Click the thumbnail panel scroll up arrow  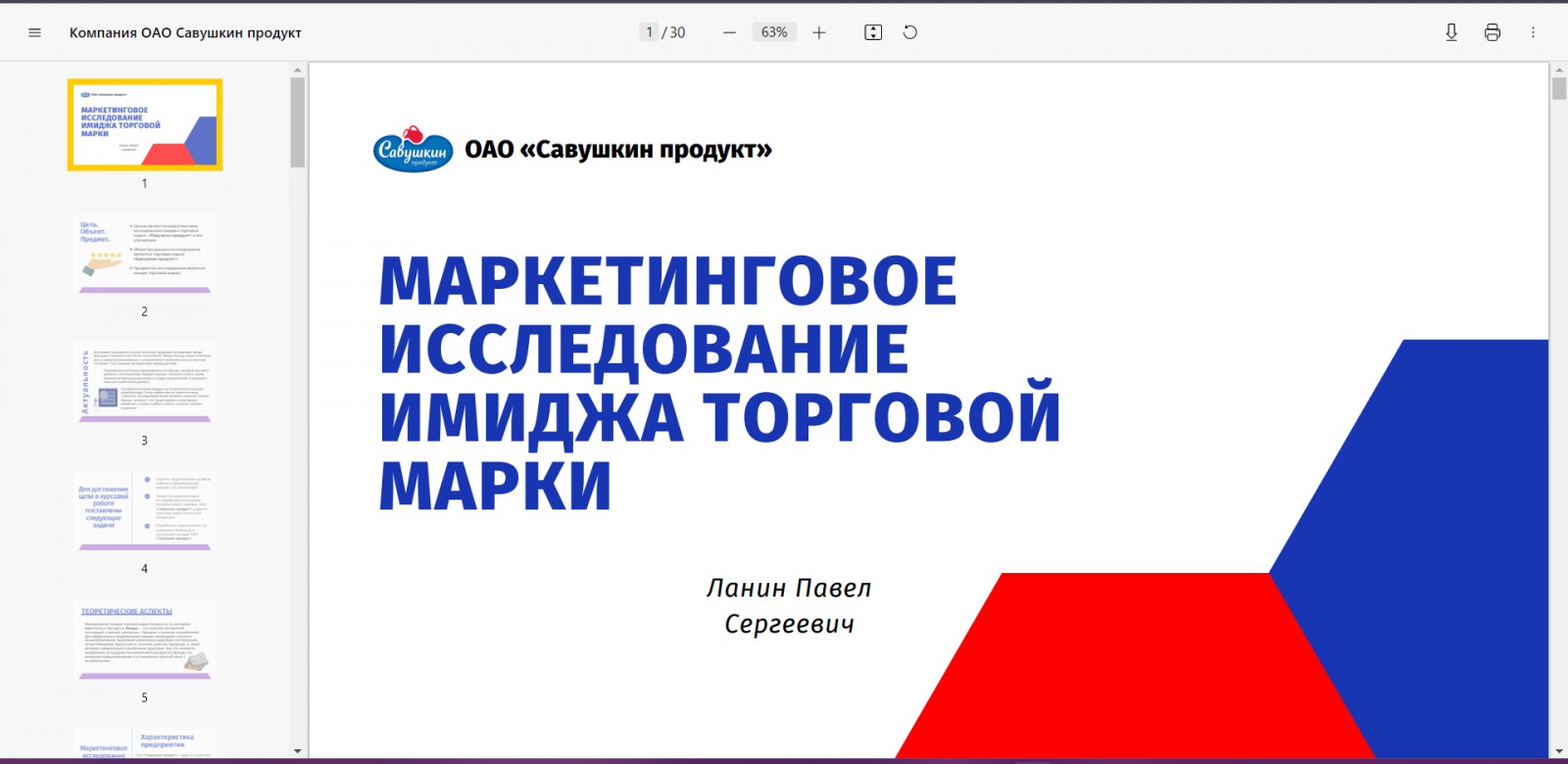(x=298, y=70)
